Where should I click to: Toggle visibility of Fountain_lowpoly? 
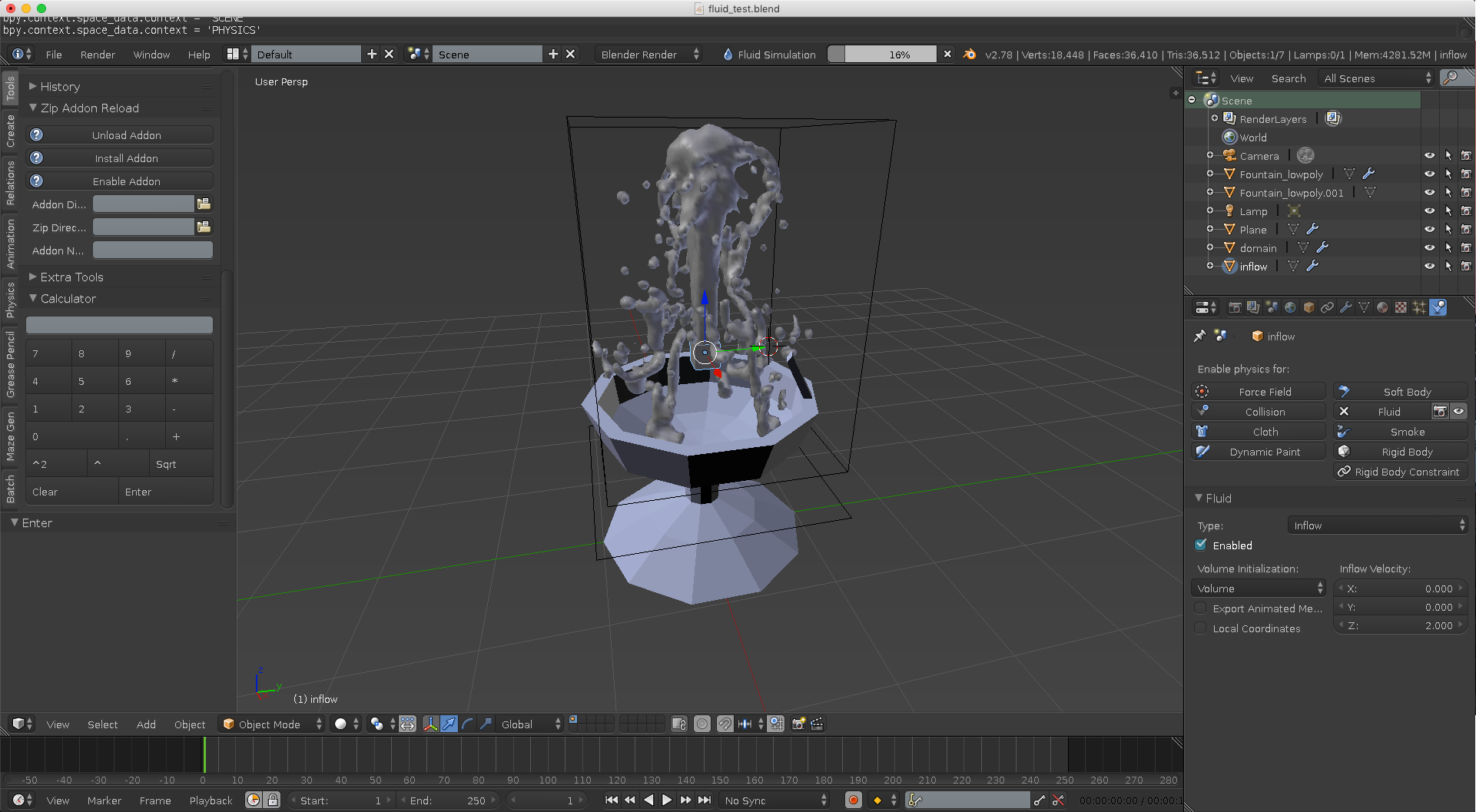tap(1429, 174)
